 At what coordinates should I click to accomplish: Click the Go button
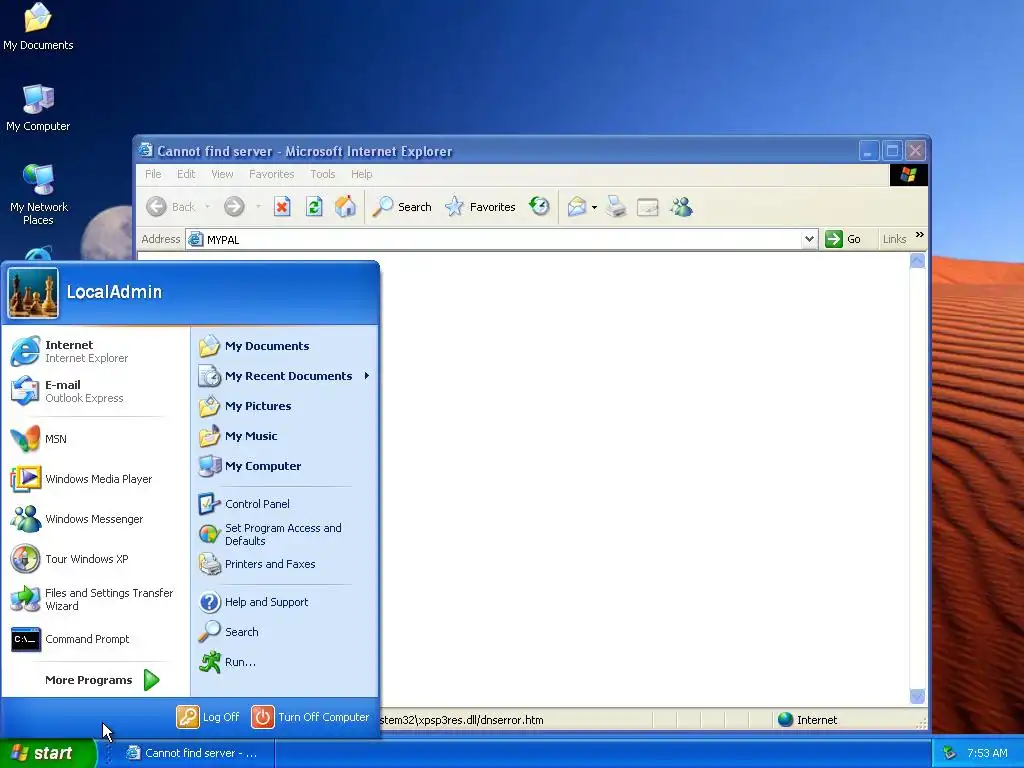843,240
